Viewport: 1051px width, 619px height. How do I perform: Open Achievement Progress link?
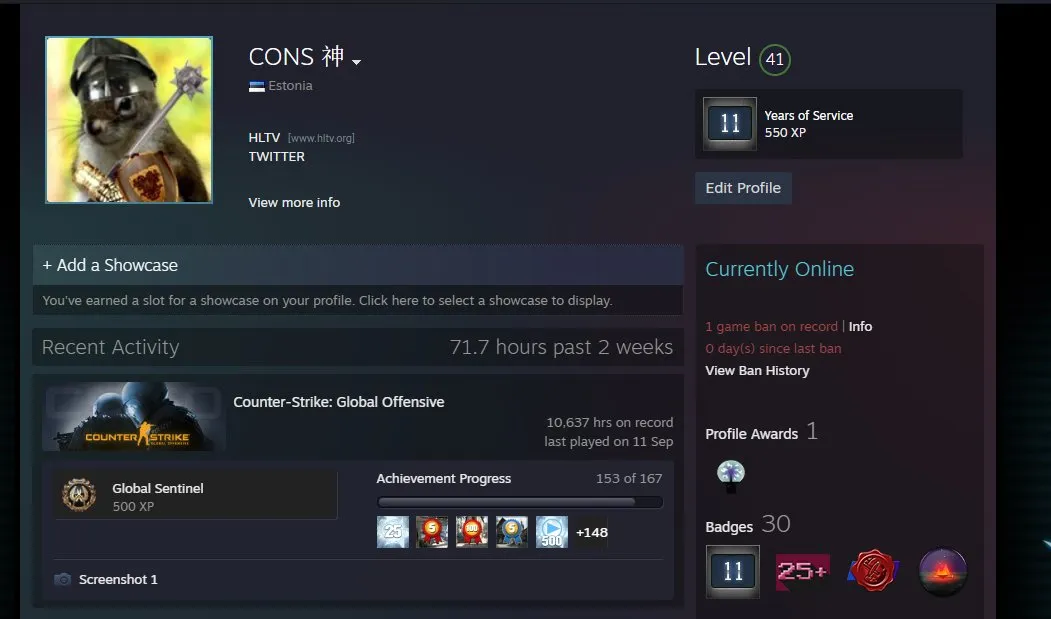pyautogui.click(x=444, y=478)
